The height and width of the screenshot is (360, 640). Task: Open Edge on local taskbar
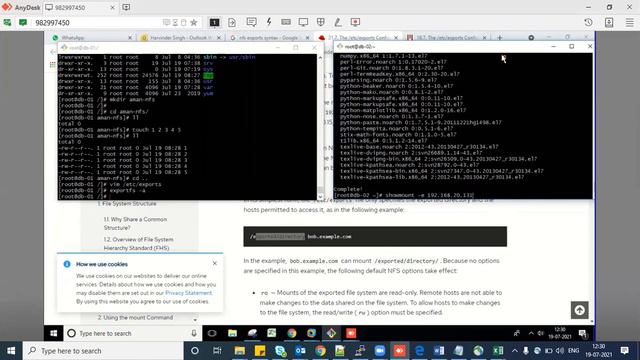tap(419, 351)
